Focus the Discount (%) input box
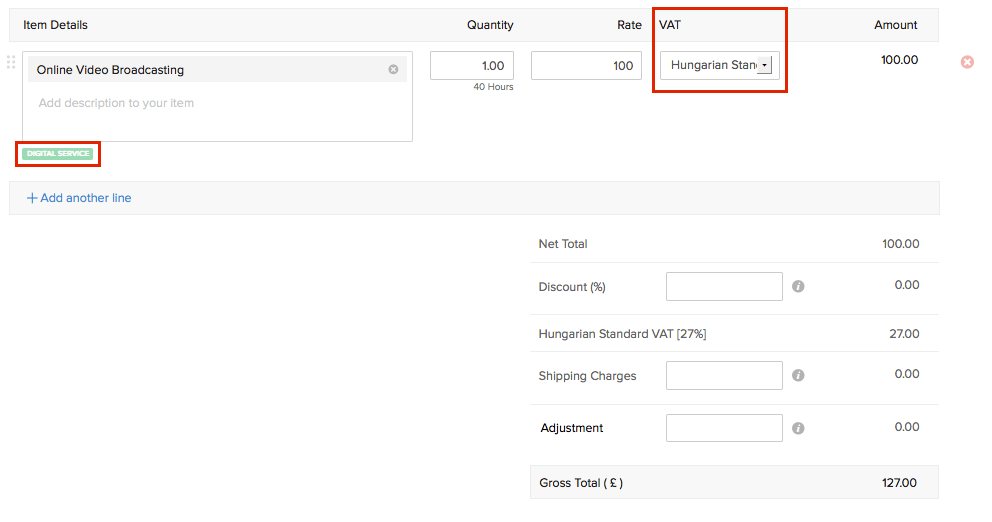 [x=724, y=286]
